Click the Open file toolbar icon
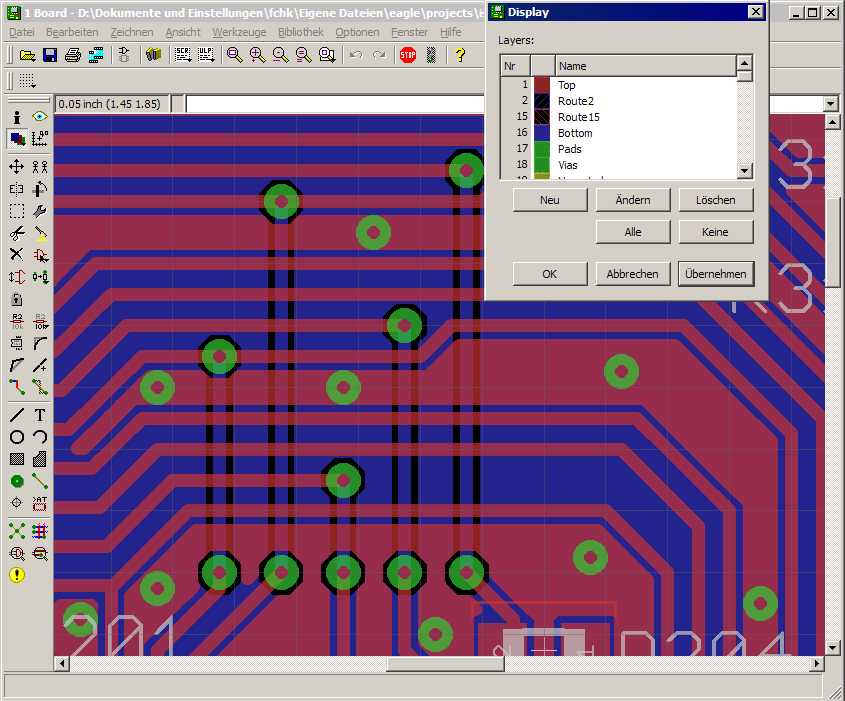 click(x=27, y=55)
